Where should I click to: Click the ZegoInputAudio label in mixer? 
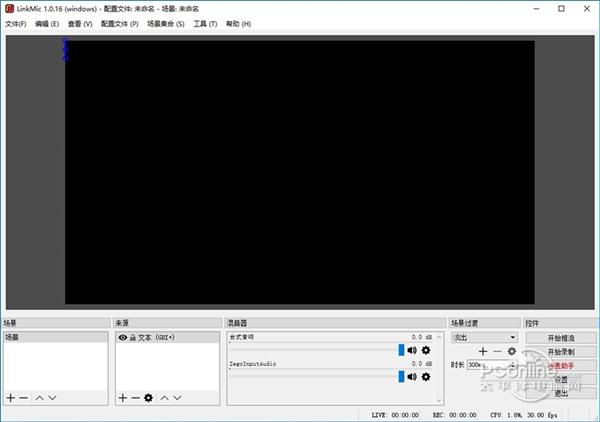pos(253,364)
